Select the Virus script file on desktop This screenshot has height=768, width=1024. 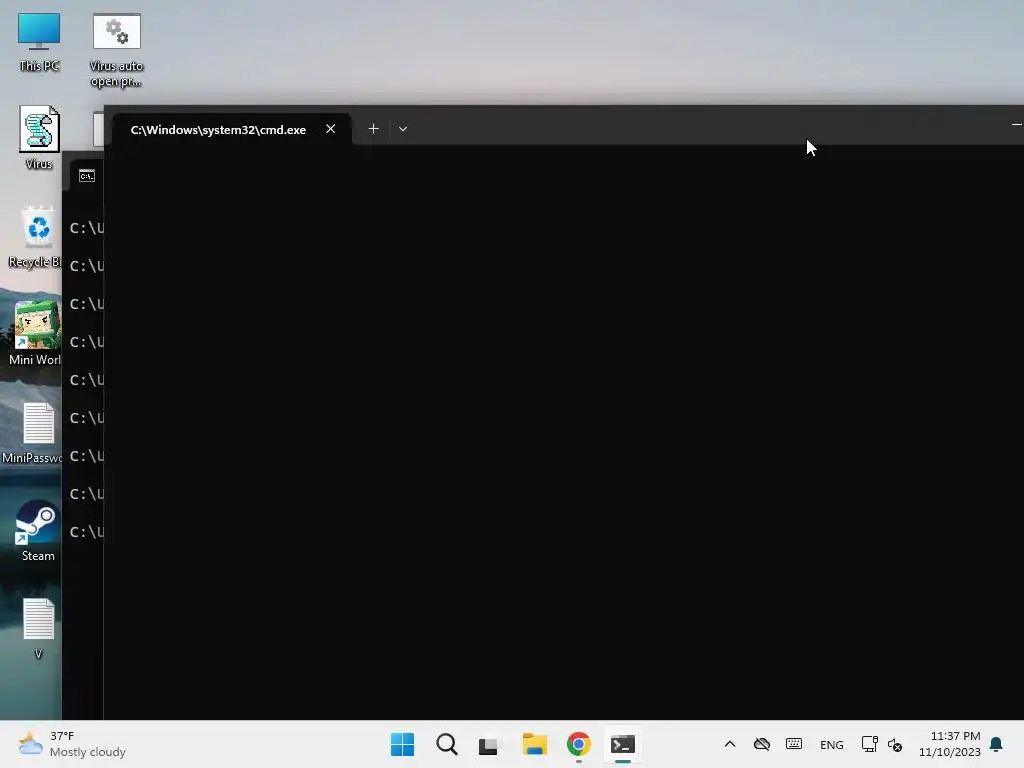click(39, 138)
